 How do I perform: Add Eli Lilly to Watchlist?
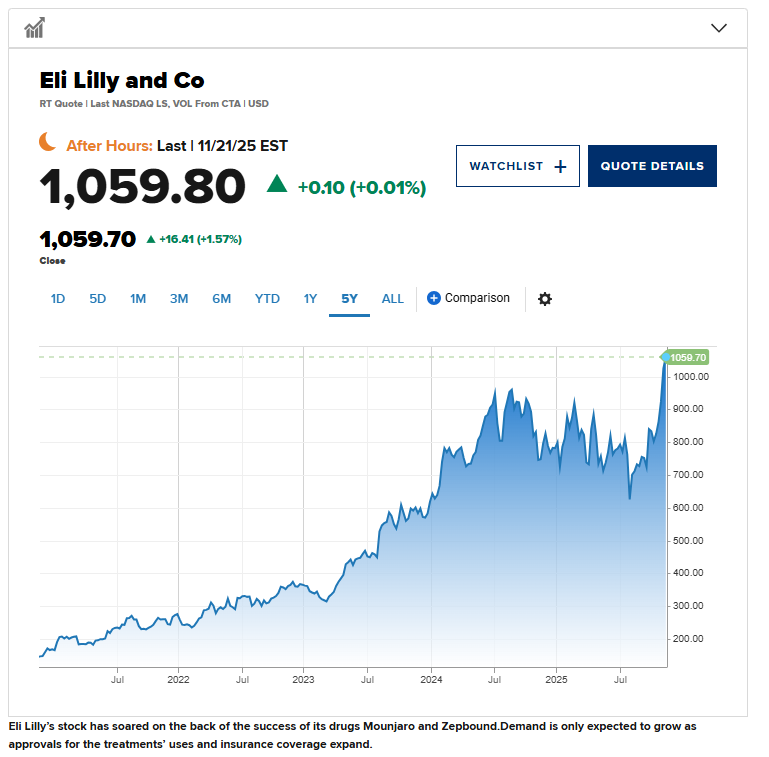tap(517, 166)
